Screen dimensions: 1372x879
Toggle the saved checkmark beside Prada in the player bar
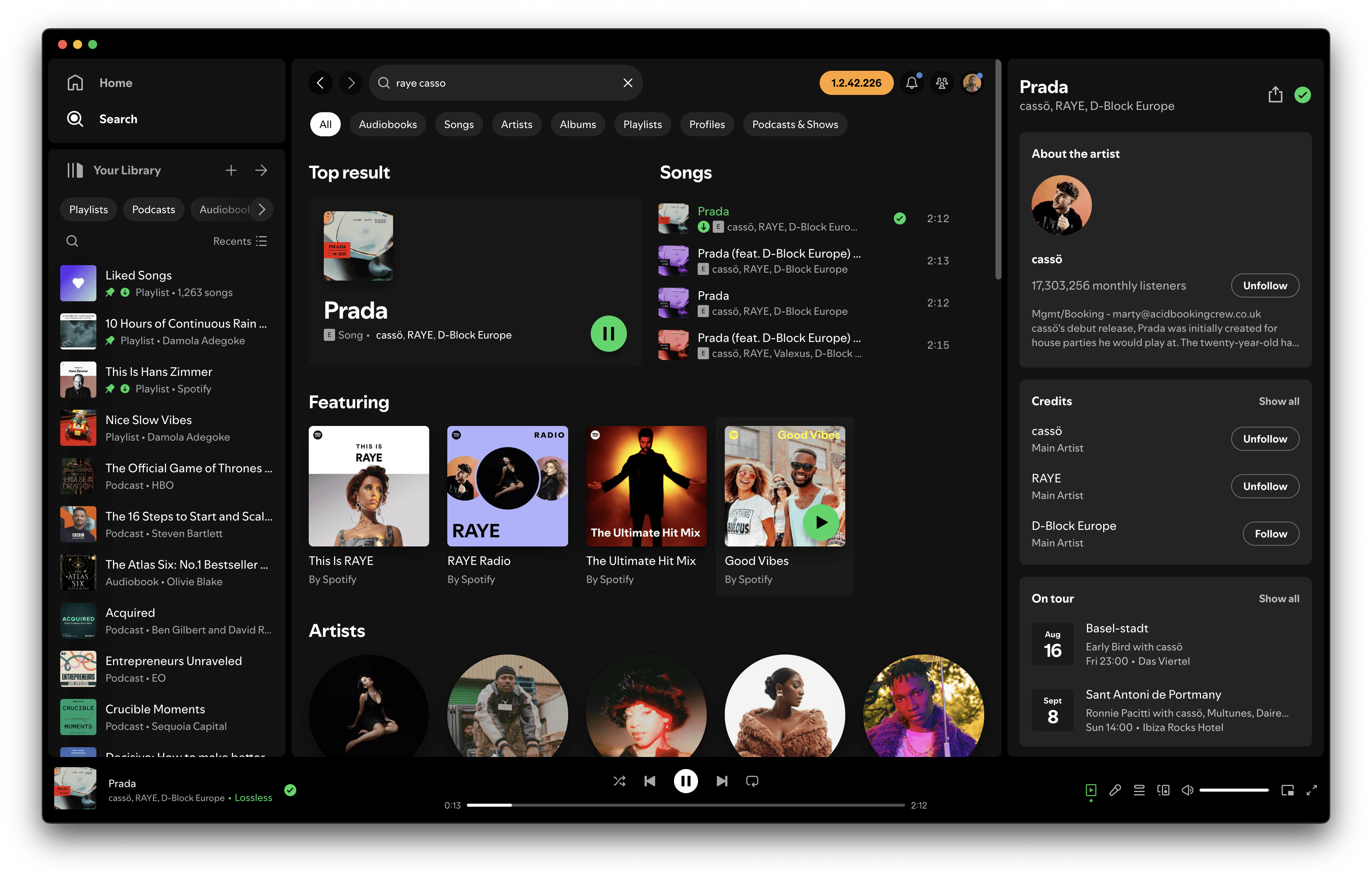pyautogui.click(x=290, y=790)
